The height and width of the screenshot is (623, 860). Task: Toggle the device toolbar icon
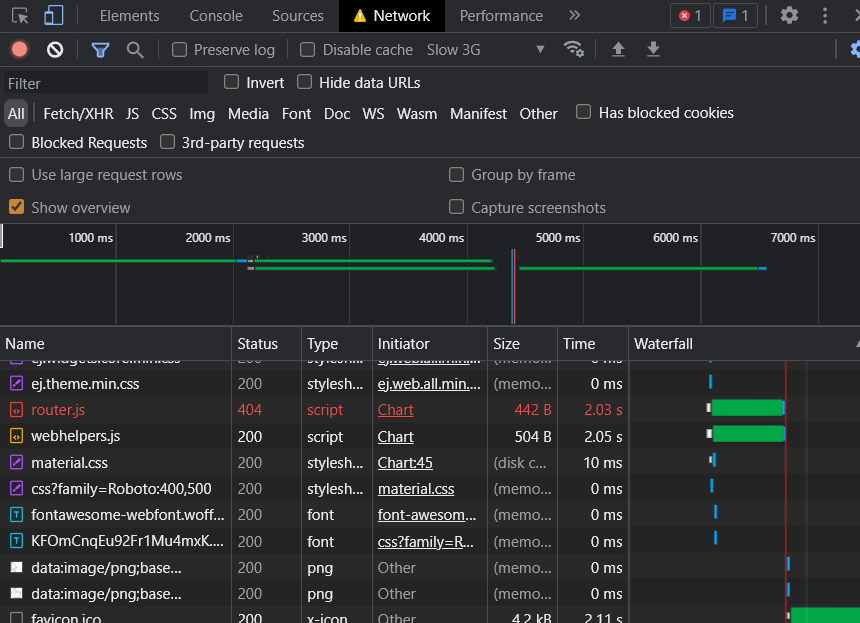click(x=53, y=16)
